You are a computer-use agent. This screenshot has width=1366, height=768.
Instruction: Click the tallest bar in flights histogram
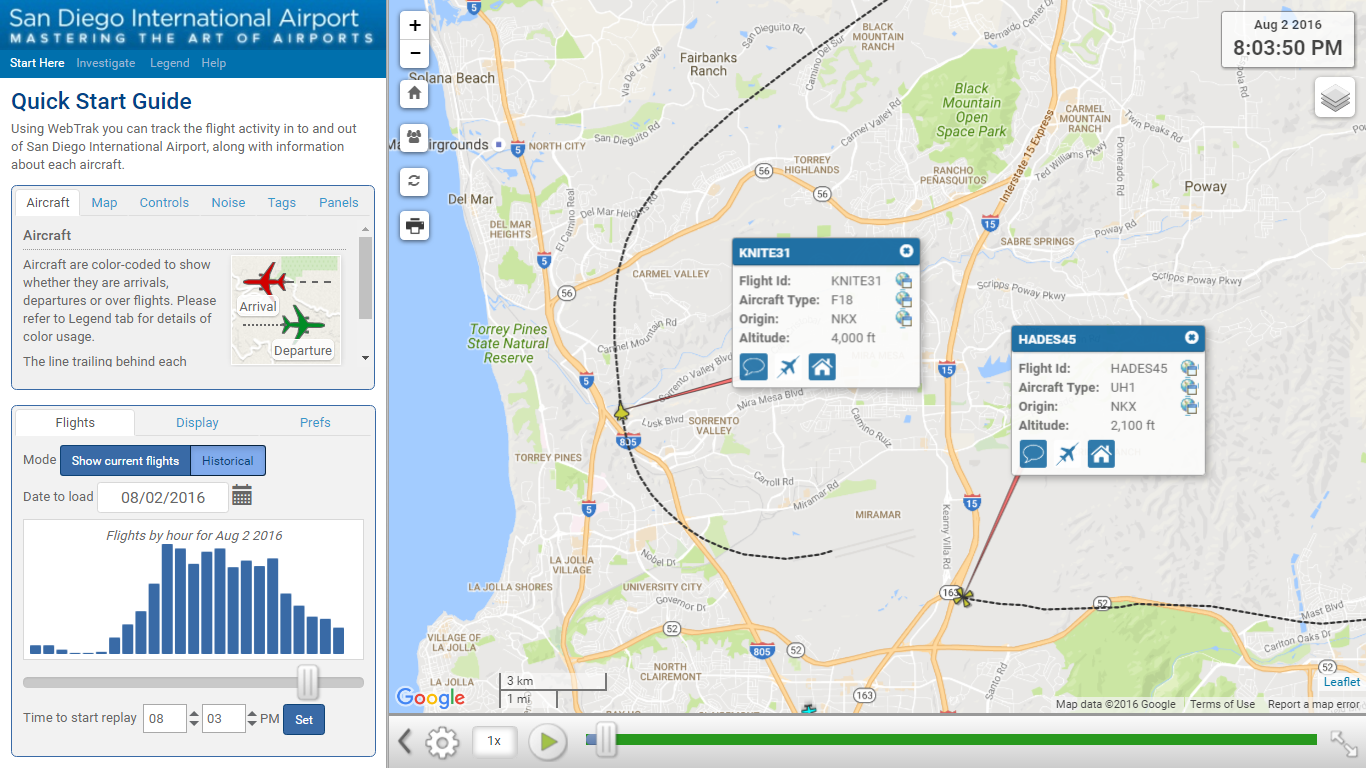[167, 600]
